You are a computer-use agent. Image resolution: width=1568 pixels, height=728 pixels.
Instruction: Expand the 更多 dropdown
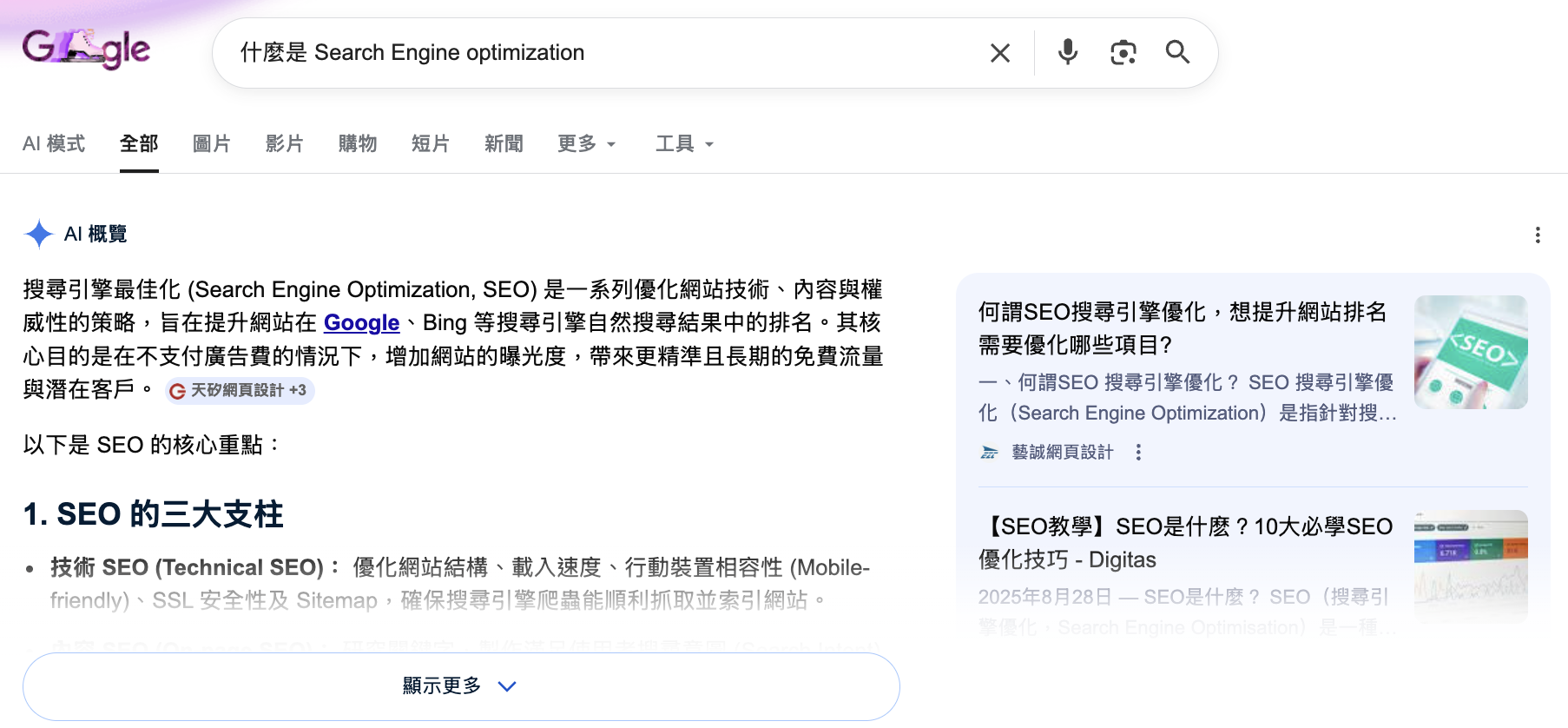tap(587, 143)
